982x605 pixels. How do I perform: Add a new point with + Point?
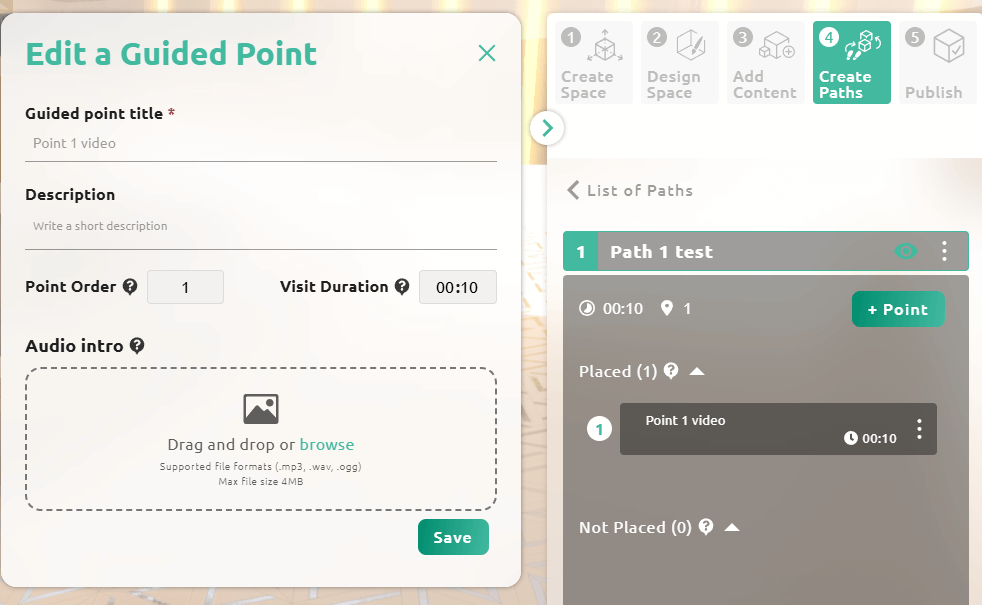point(897,309)
